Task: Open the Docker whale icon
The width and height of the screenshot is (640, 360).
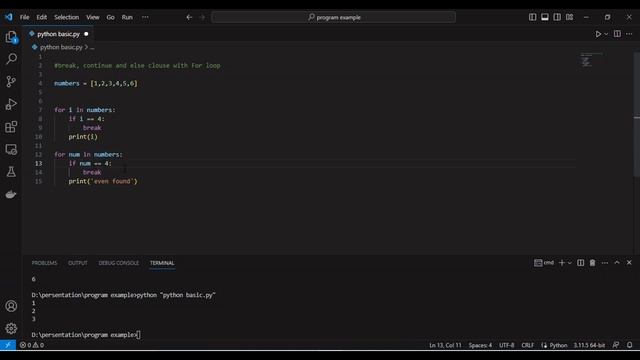Action: tap(11, 194)
